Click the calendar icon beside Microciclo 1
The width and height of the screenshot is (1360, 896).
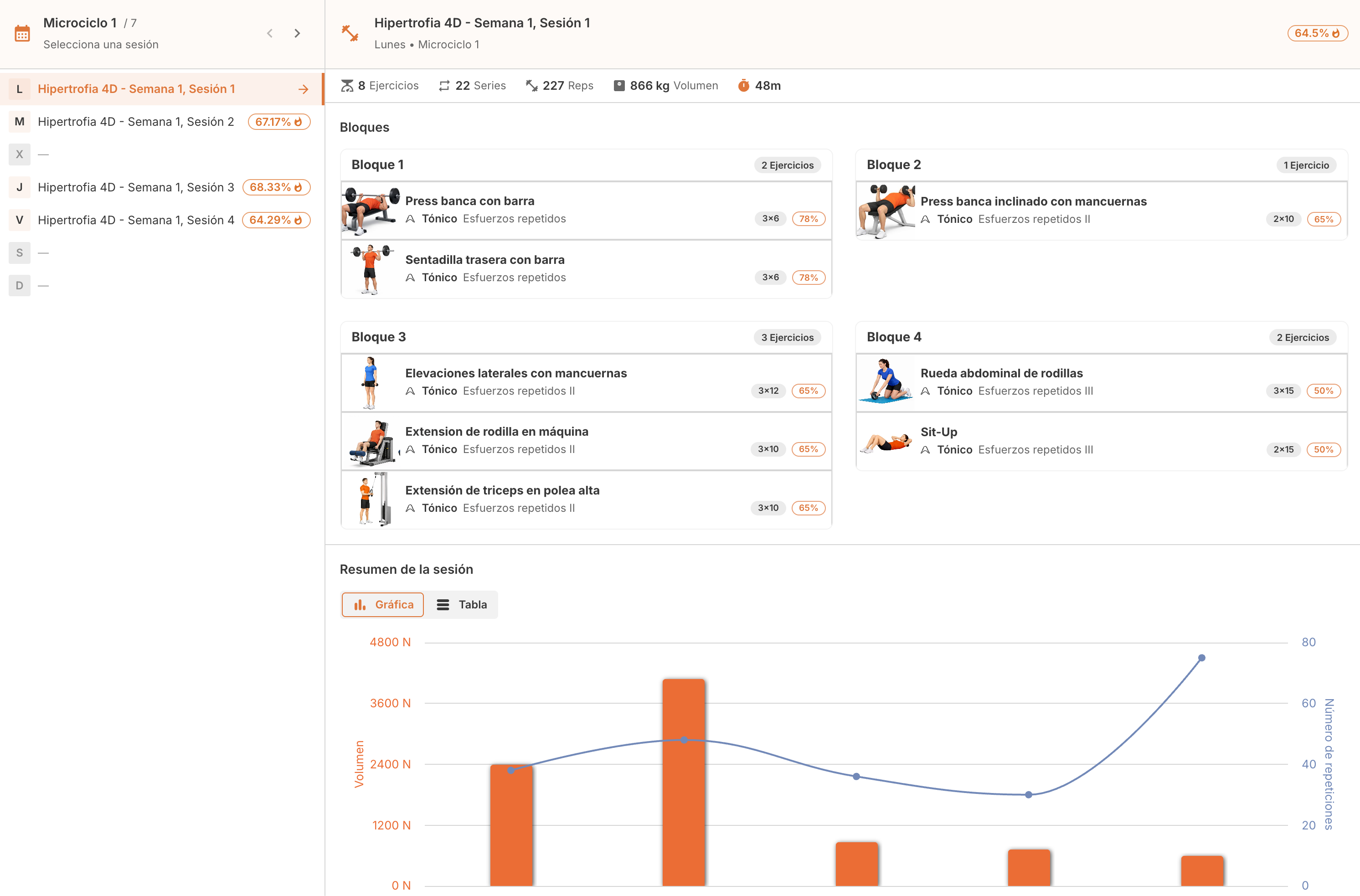click(22, 34)
